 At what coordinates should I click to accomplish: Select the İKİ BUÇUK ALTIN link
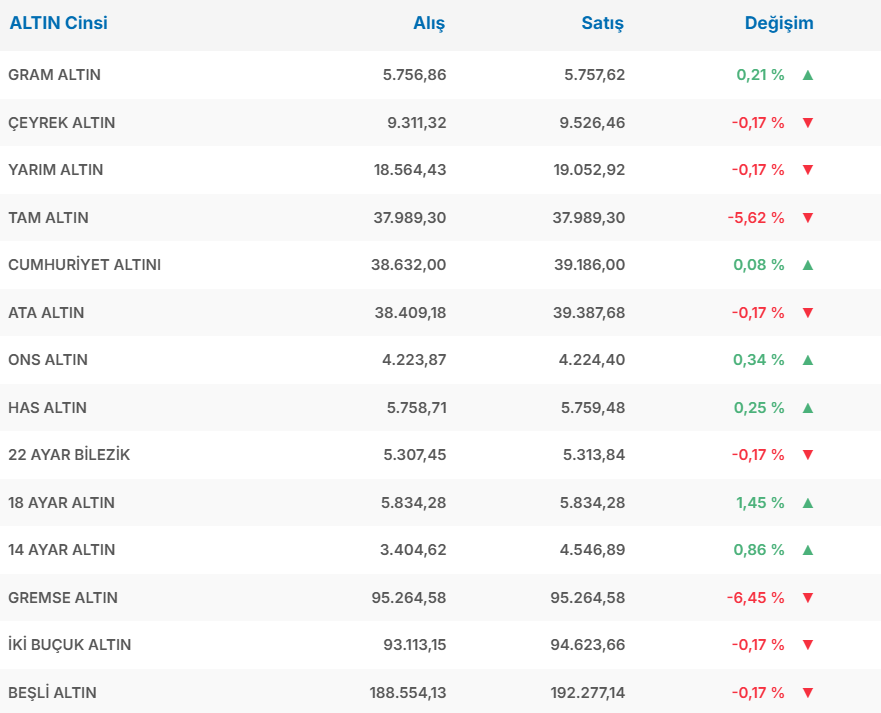point(69,645)
